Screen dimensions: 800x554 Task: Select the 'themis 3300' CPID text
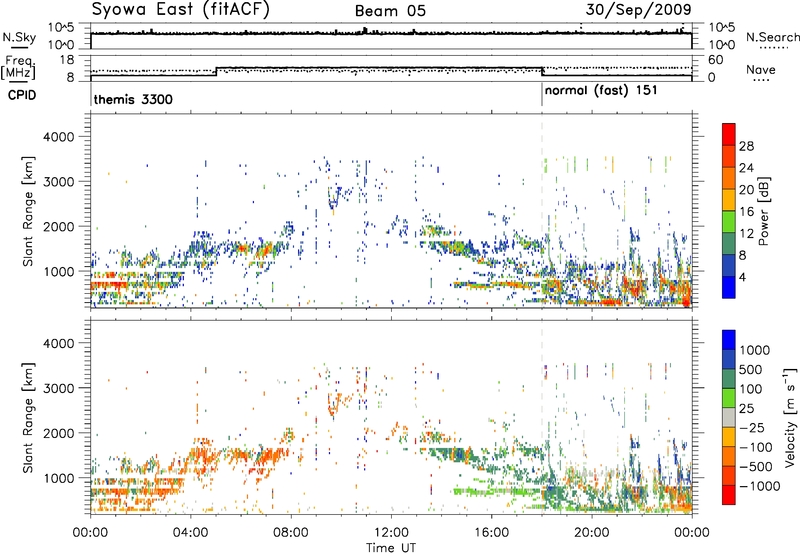pos(133,99)
